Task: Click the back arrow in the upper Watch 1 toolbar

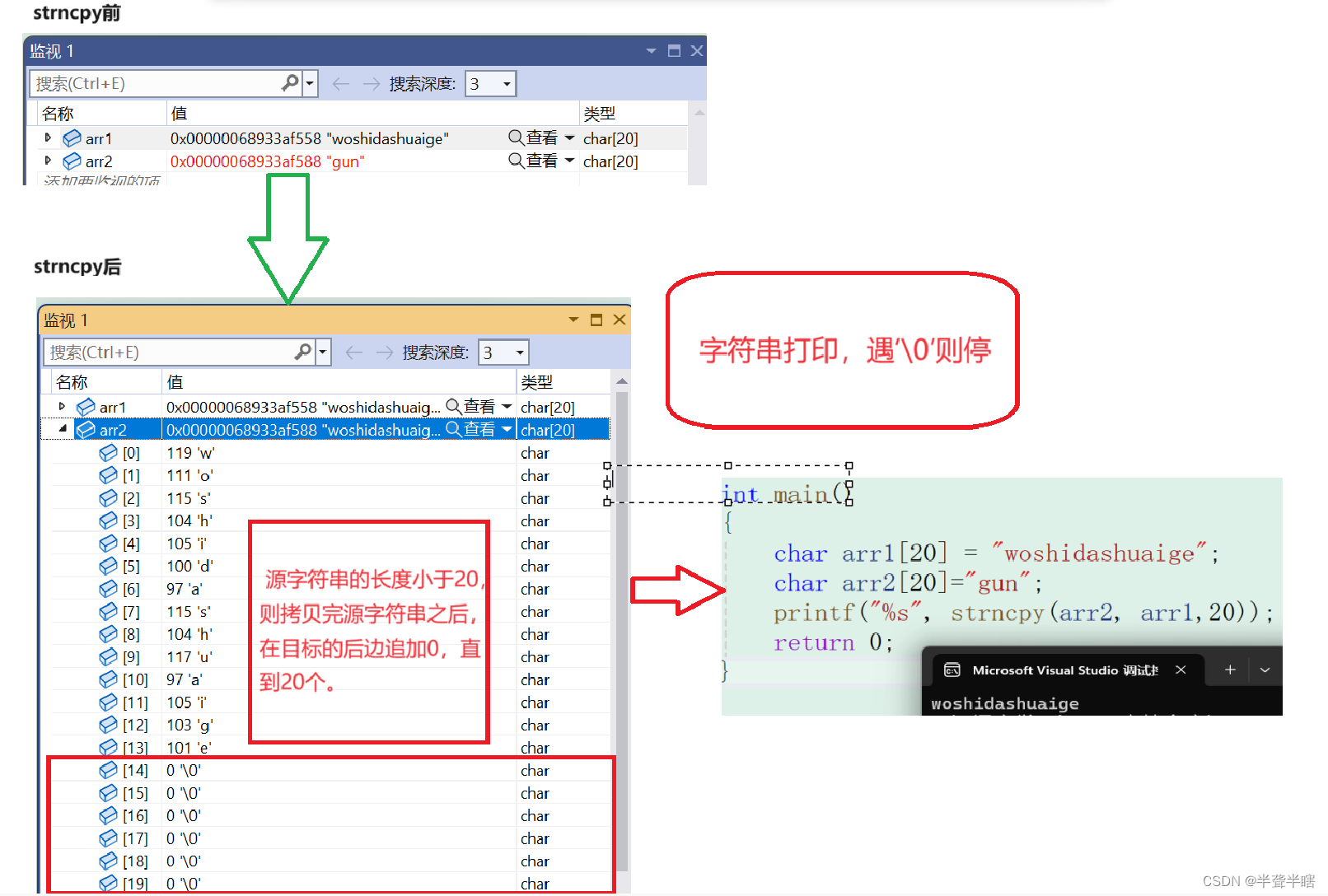Action: click(341, 84)
